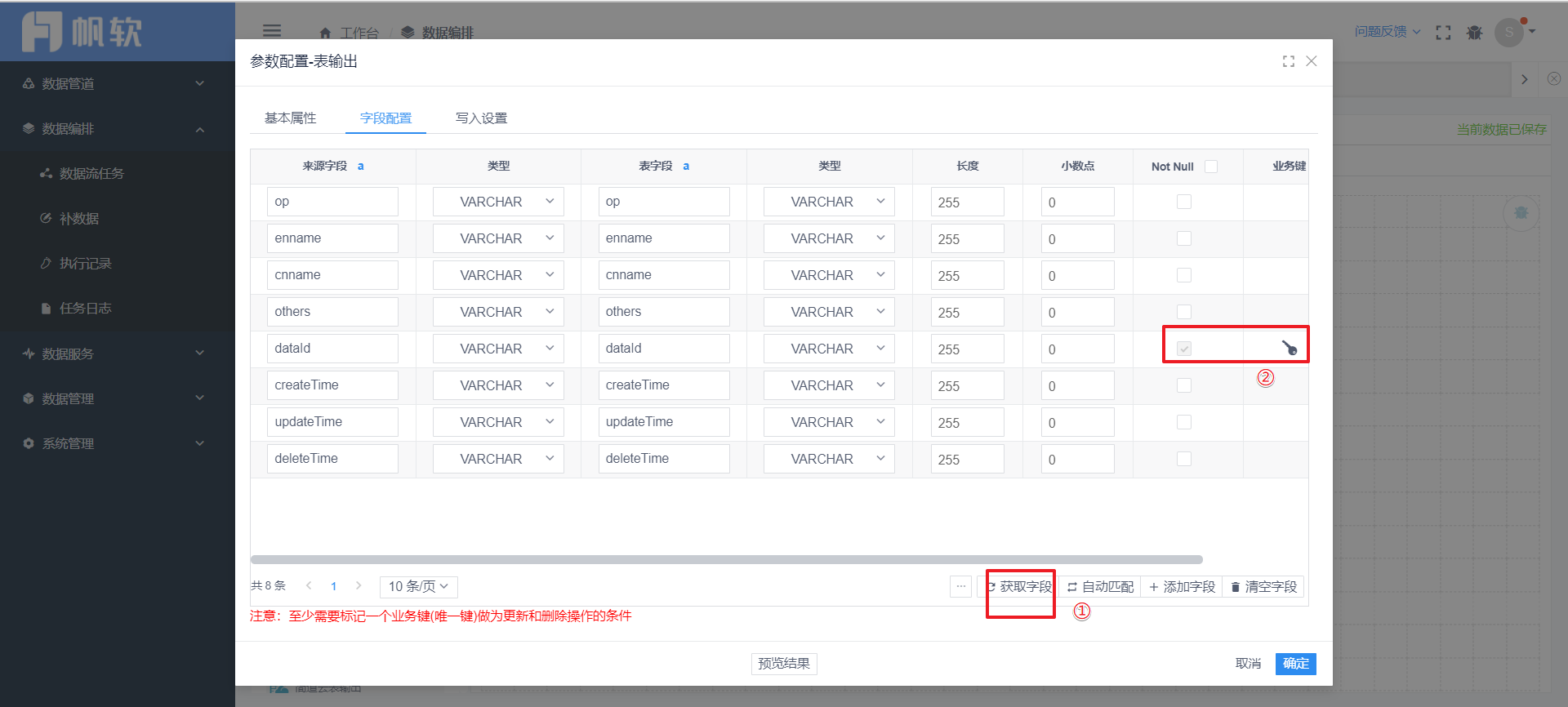The width and height of the screenshot is (1568, 707).
Task: Expand the 数据管道 sidebar menu
Action: [118, 83]
